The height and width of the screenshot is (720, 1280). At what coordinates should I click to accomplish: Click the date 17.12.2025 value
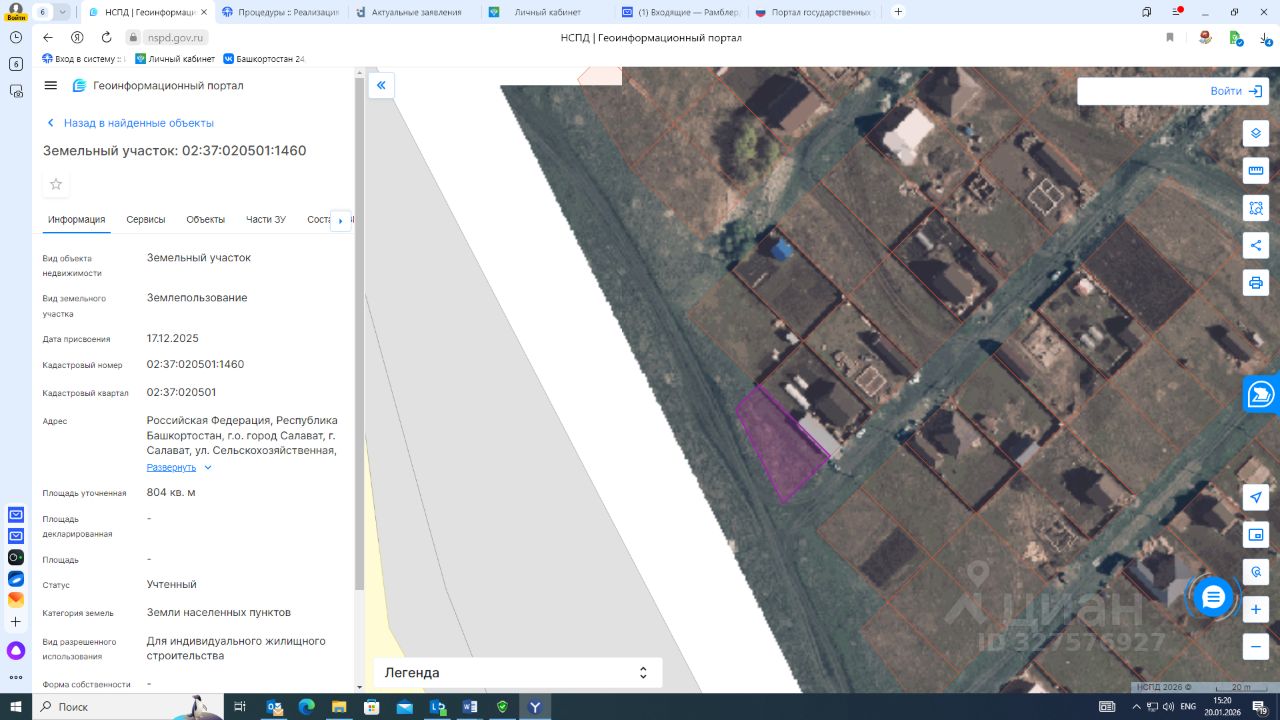173,338
